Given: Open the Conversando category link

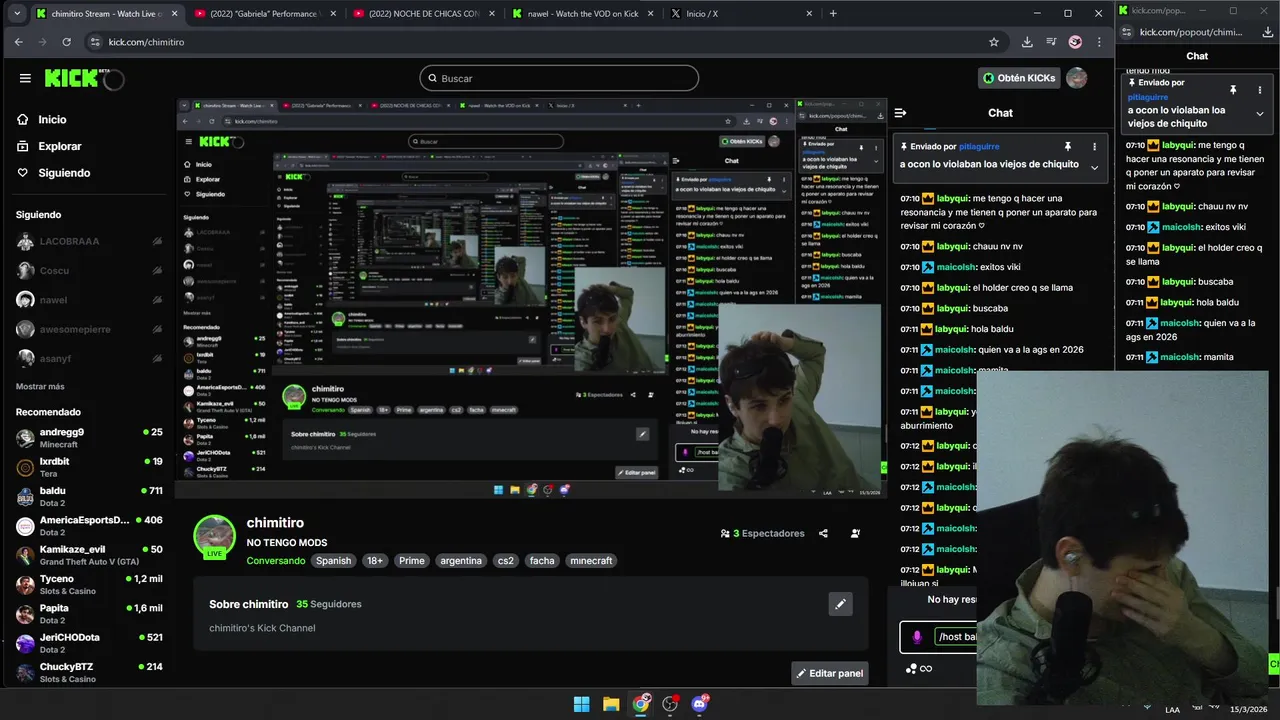Looking at the screenshot, I should tap(276, 561).
